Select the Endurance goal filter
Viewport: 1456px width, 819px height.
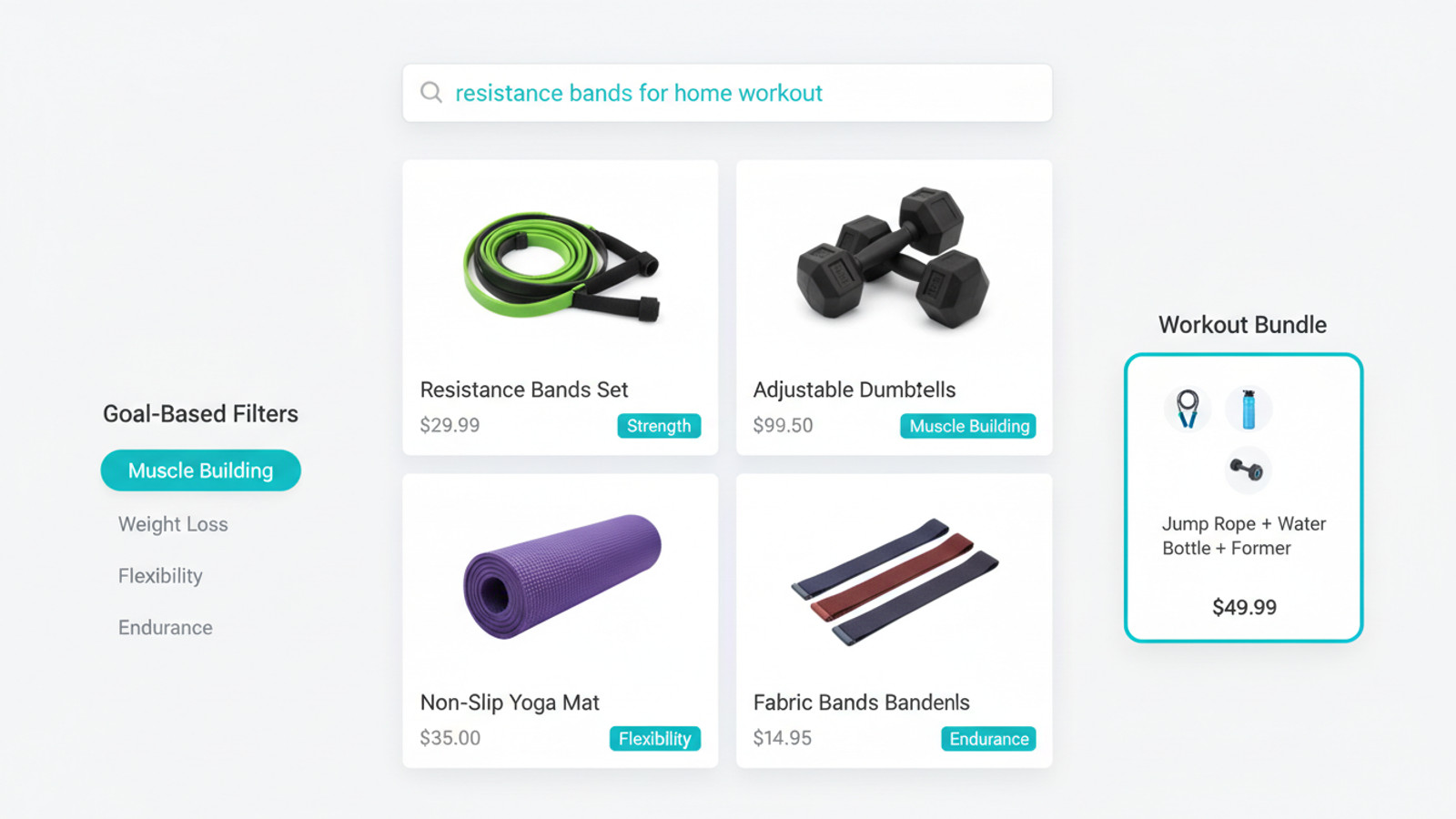165,628
